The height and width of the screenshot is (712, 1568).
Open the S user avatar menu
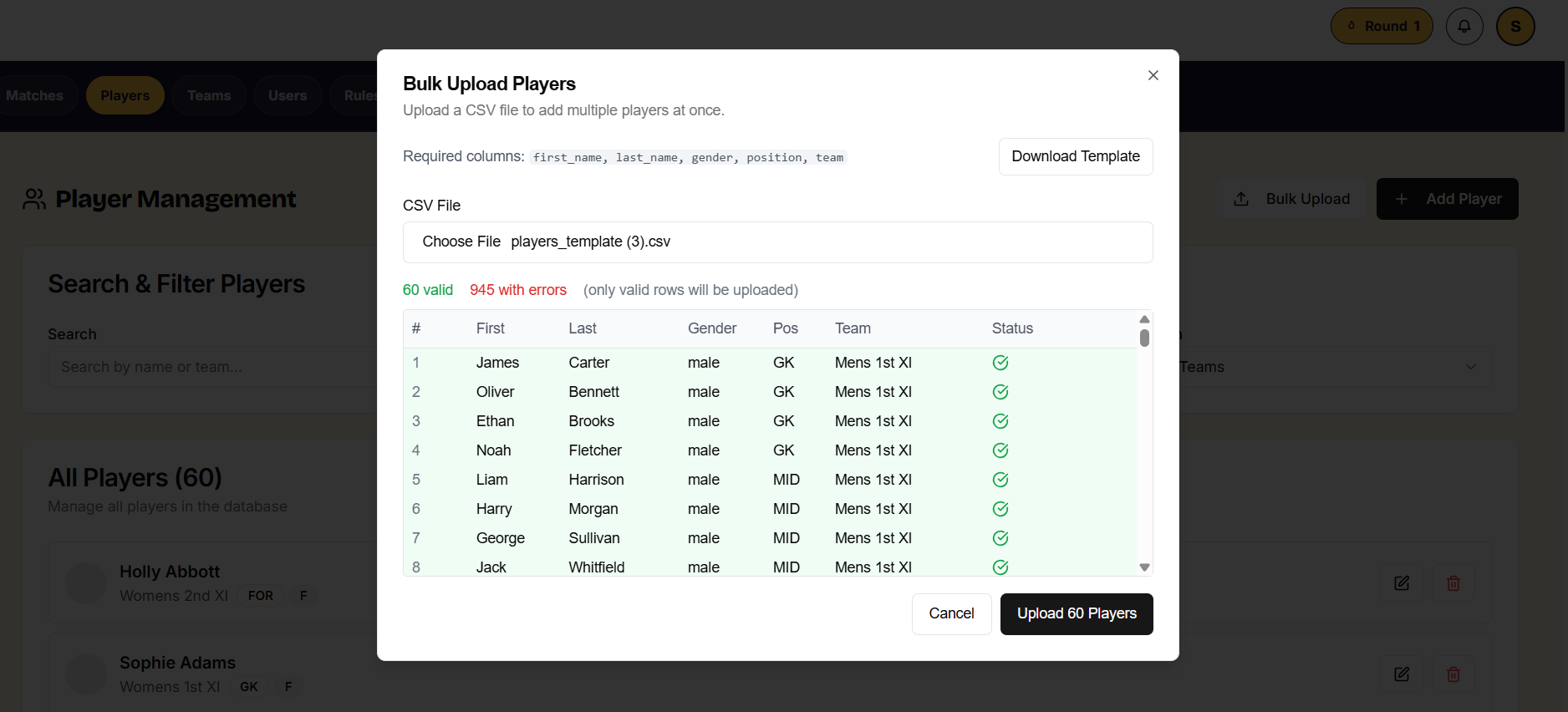[1515, 27]
